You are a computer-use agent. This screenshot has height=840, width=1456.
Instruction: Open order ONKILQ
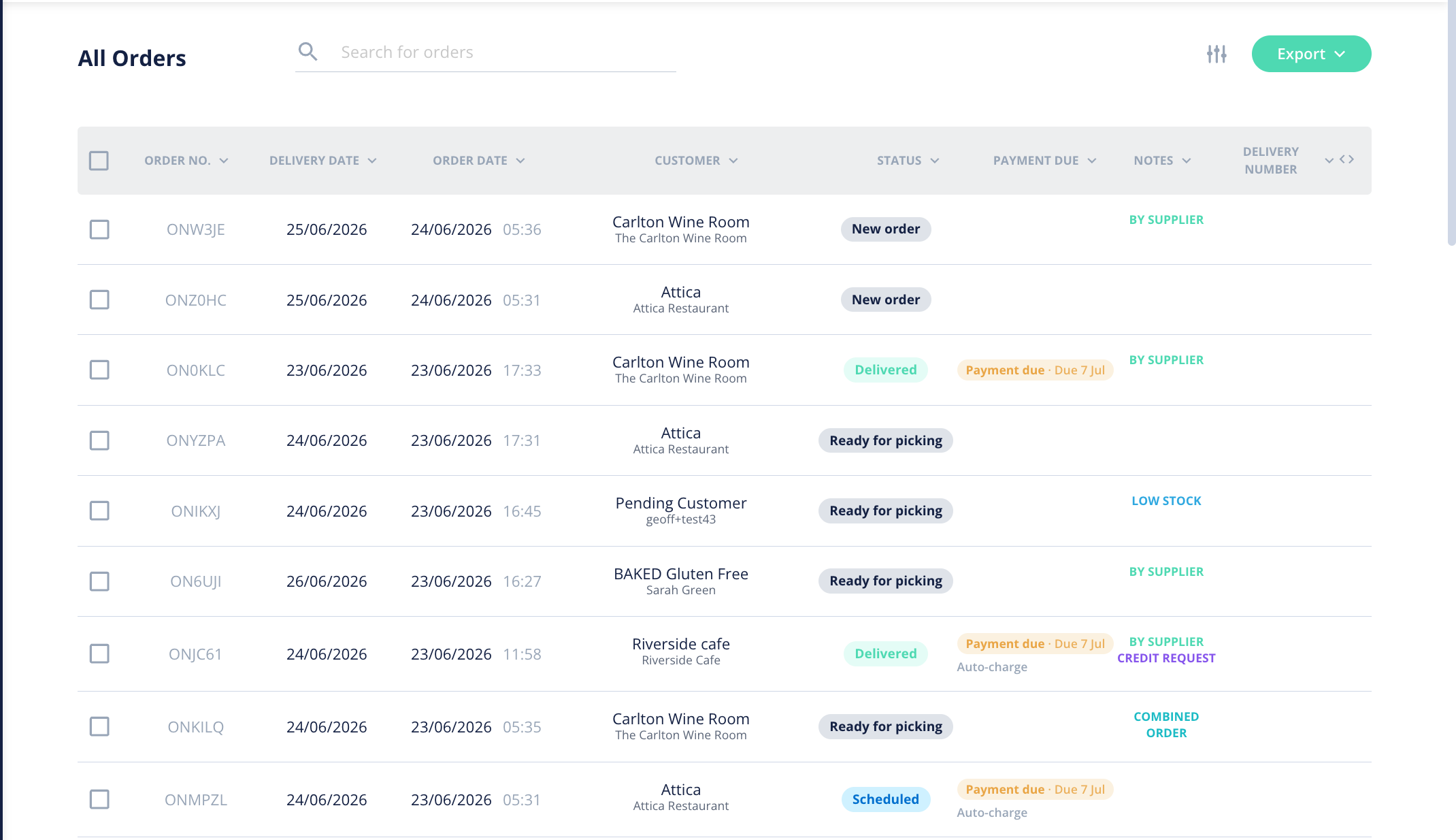coord(196,727)
